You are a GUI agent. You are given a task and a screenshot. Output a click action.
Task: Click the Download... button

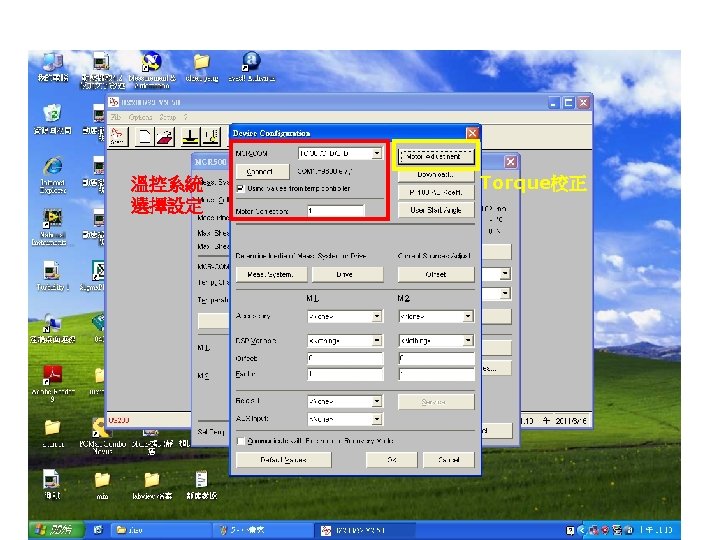coord(436,174)
